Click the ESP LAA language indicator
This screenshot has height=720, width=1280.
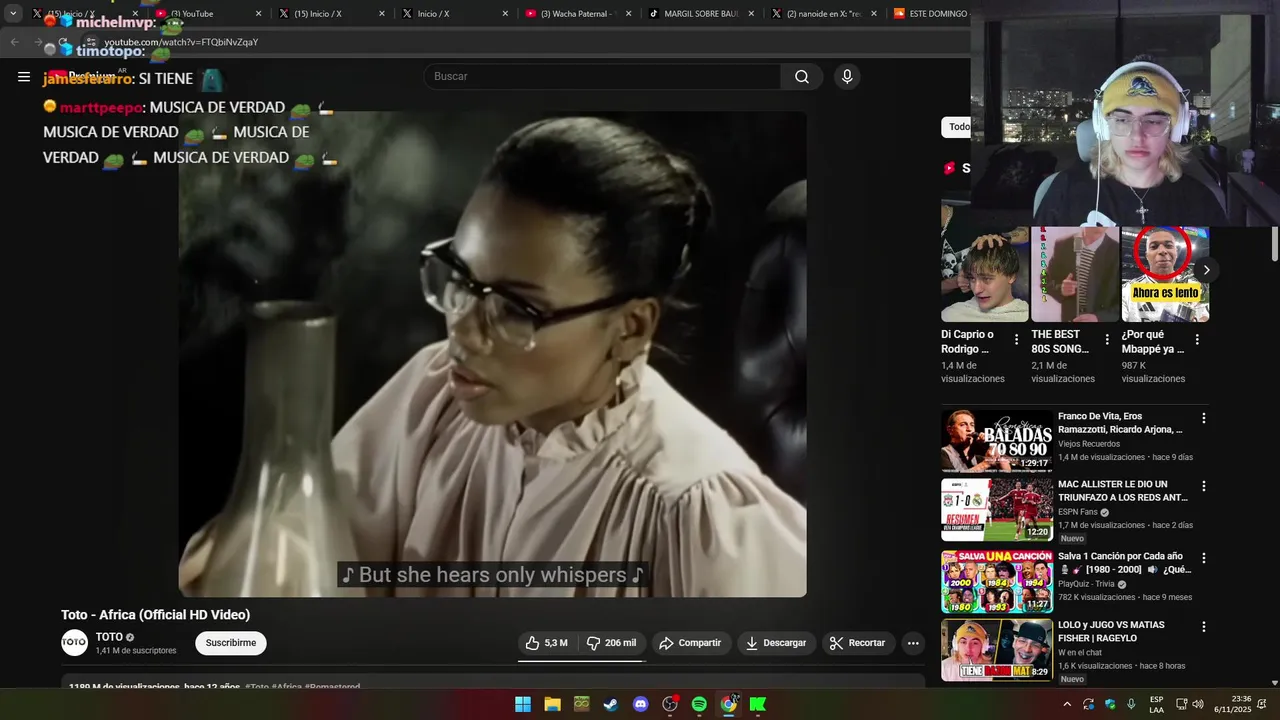[x=1156, y=704]
